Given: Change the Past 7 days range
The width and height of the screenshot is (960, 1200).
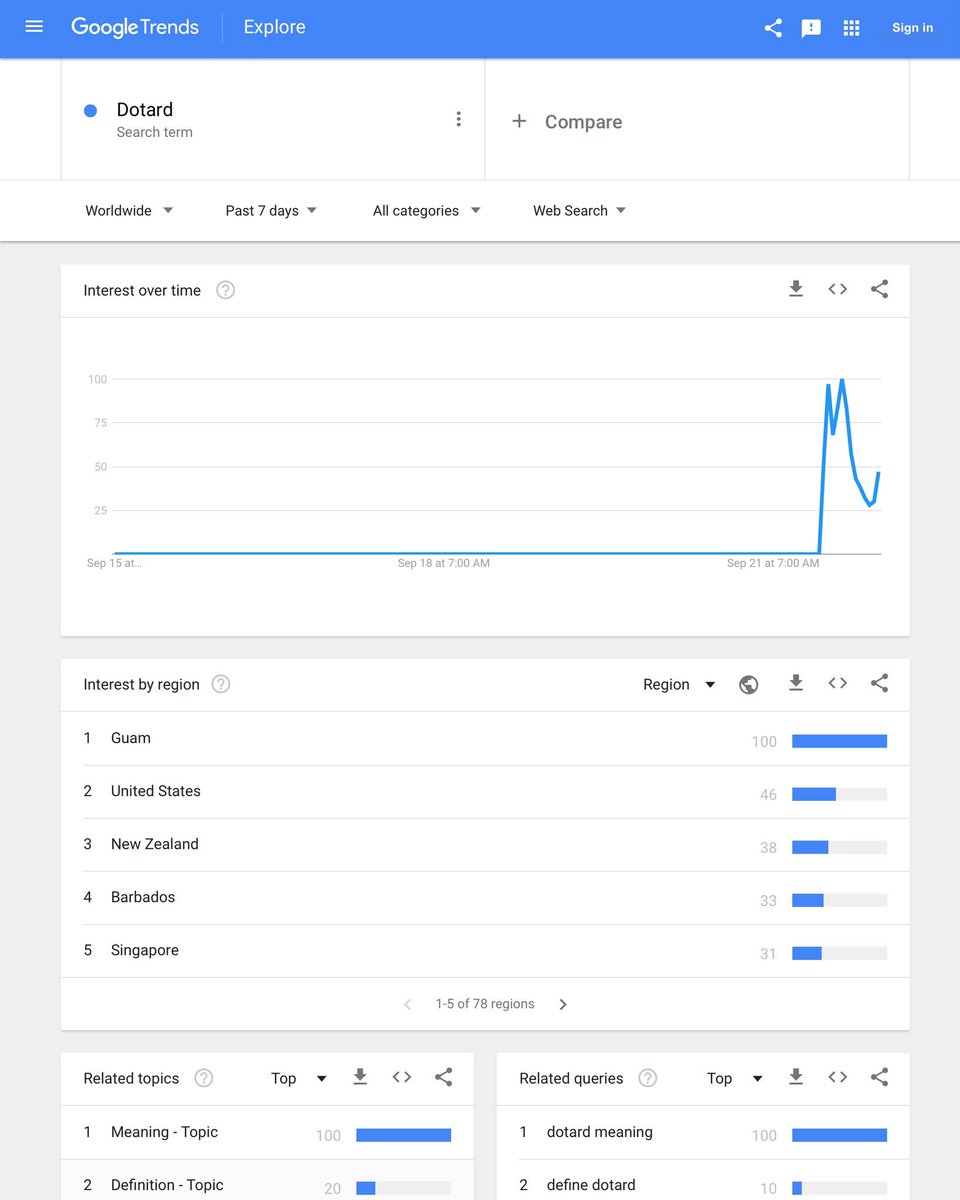Looking at the screenshot, I should click(271, 211).
